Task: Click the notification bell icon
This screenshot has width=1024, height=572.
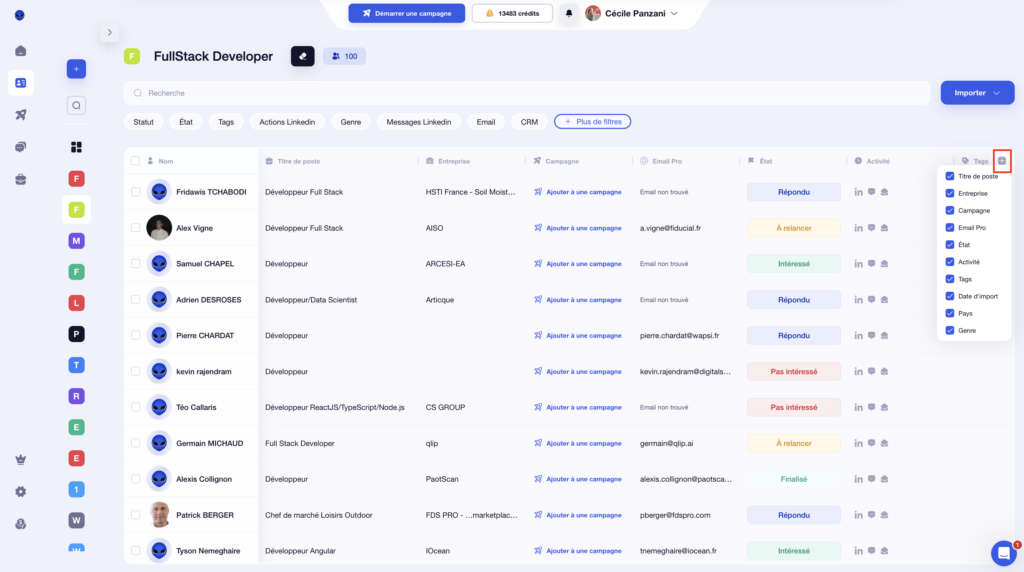Action: point(569,13)
